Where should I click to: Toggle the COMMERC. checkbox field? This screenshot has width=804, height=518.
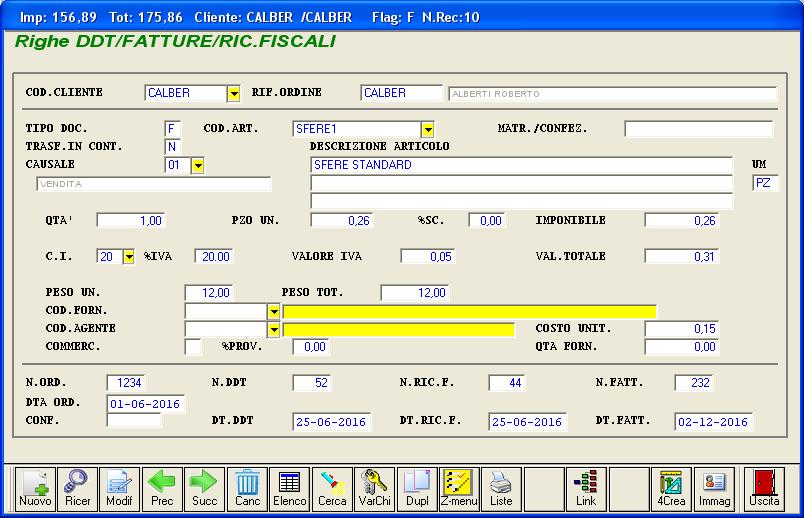coord(193,347)
